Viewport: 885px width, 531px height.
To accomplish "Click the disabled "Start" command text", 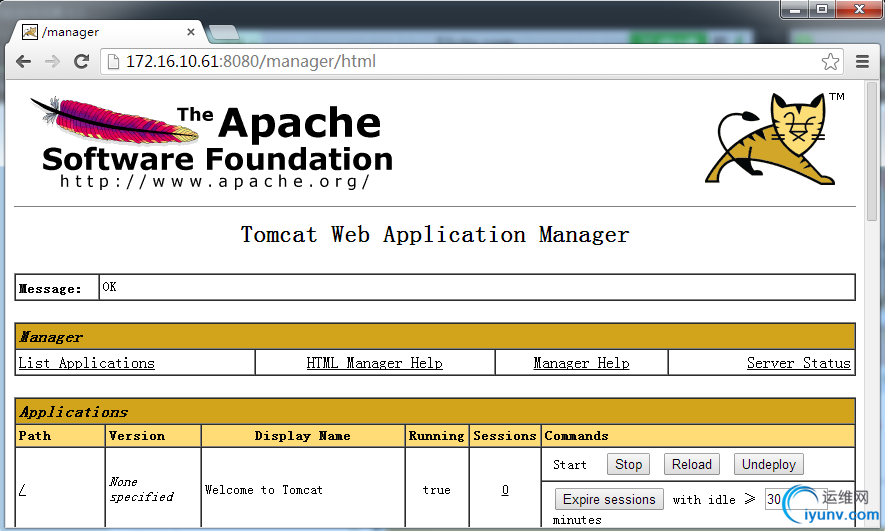I will tap(569, 464).
